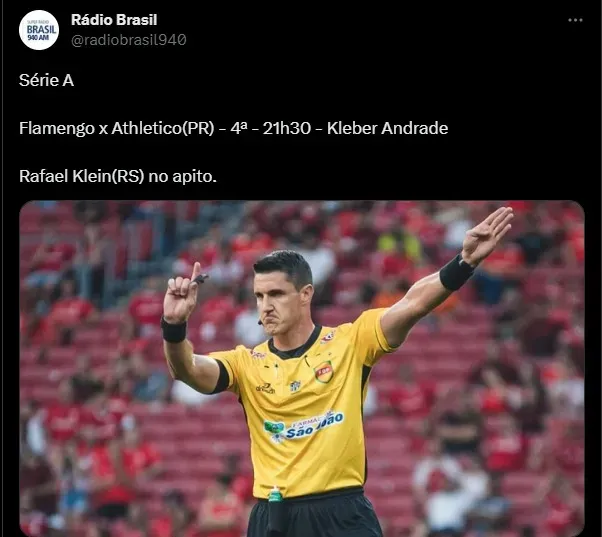Click the whistle in the referee's fingers
The height and width of the screenshot is (537, 602).
pyautogui.click(x=200, y=278)
